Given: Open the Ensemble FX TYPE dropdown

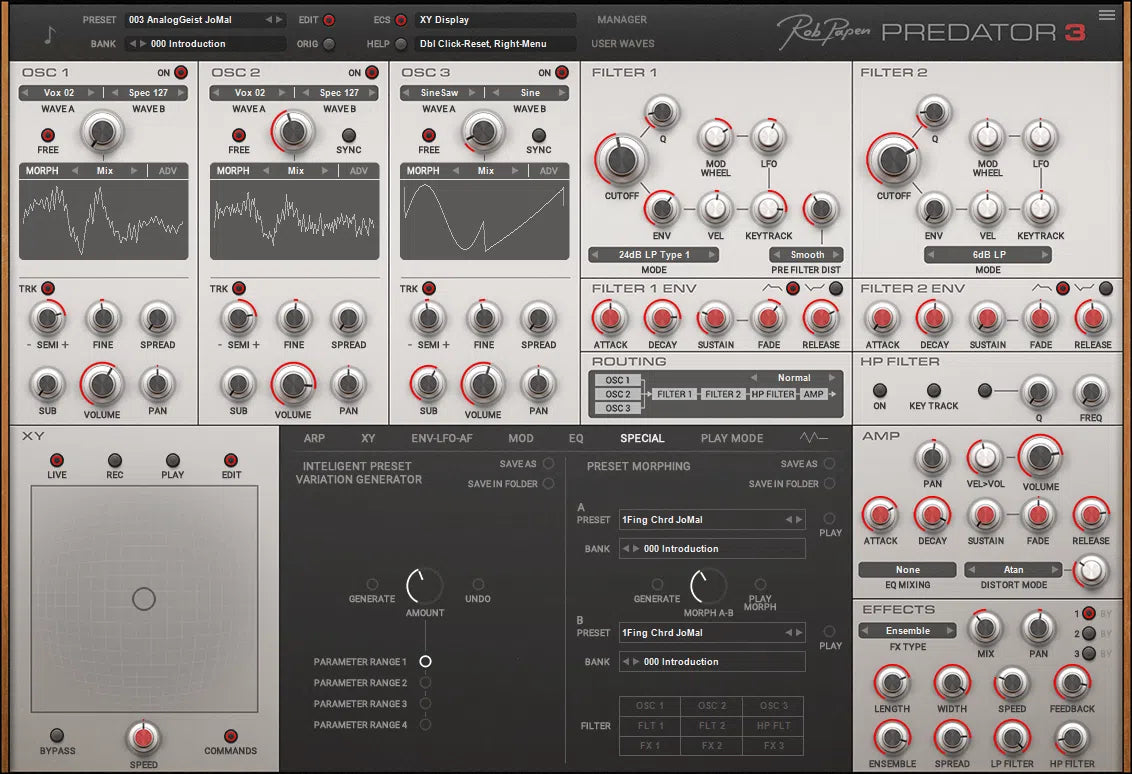Looking at the screenshot, I should pyautogui.click(x=906, y=630).
